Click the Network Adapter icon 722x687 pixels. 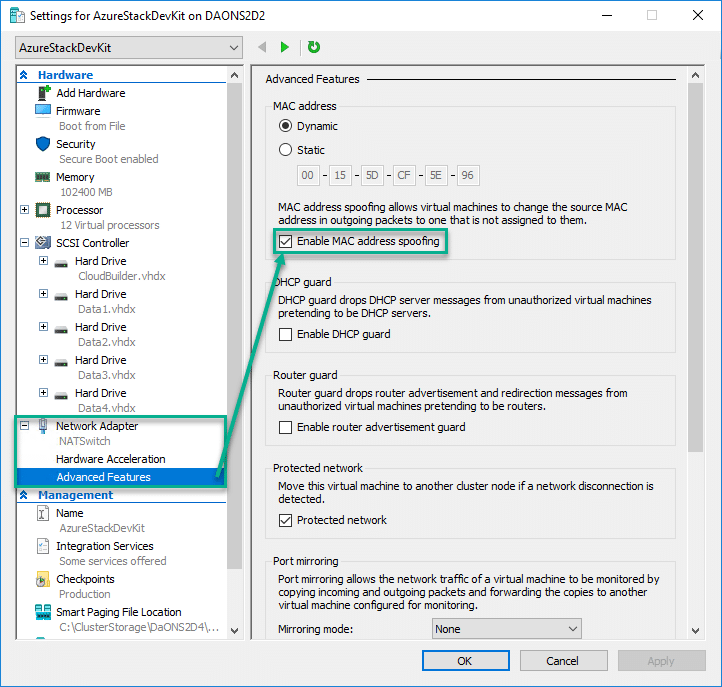pyautogui.click(x=43, y=425)
